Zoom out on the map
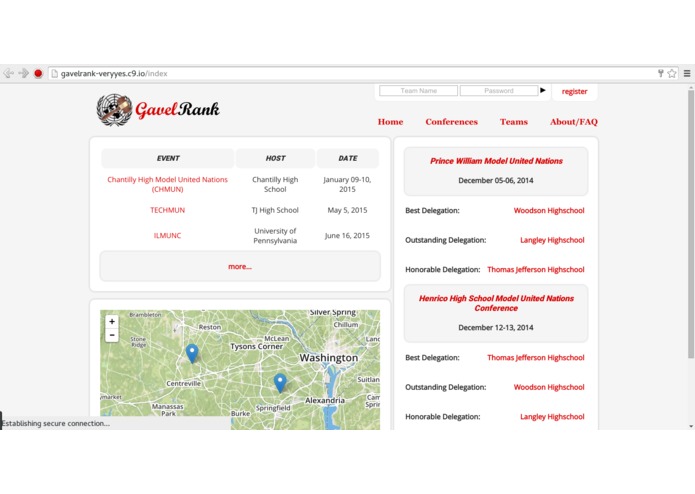 pos(112,335)
